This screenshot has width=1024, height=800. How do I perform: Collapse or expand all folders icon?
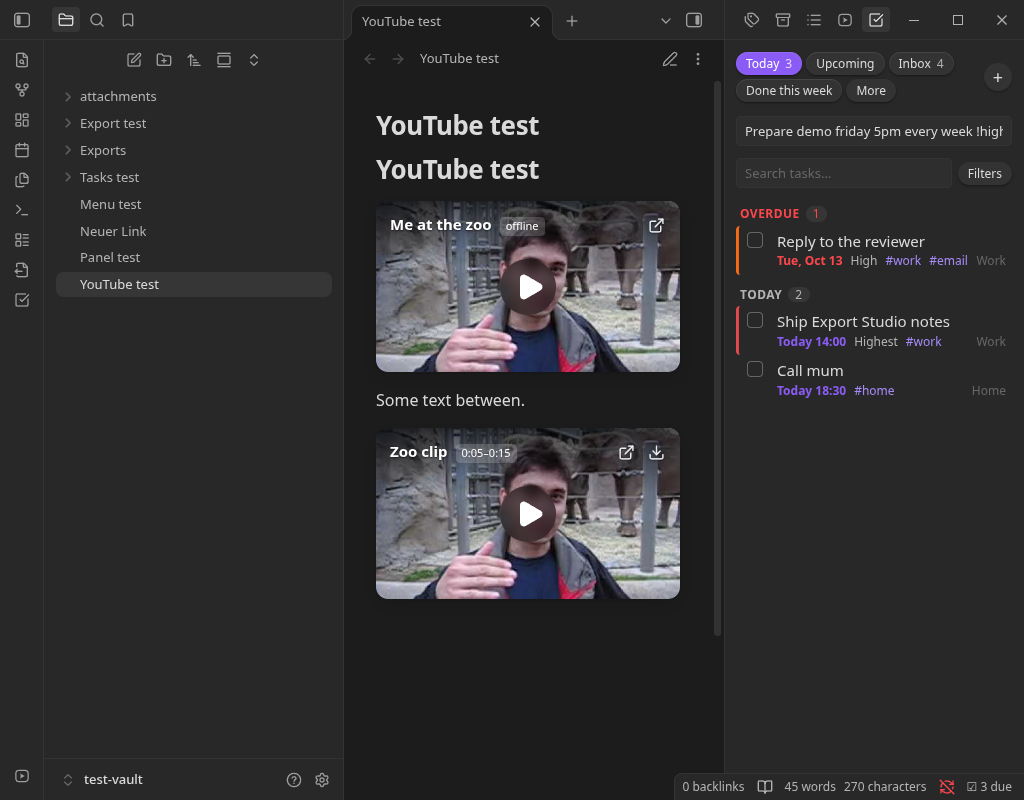[x=254, y=60]
